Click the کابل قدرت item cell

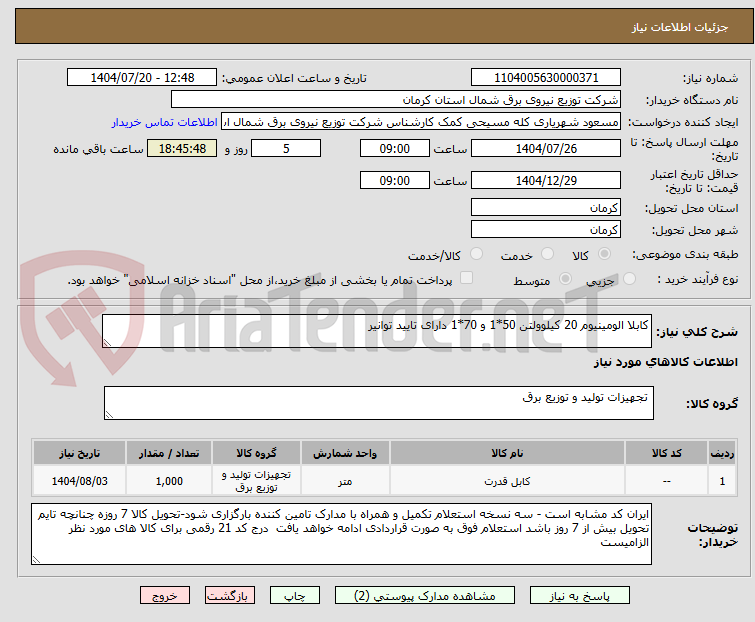(508, 481)
